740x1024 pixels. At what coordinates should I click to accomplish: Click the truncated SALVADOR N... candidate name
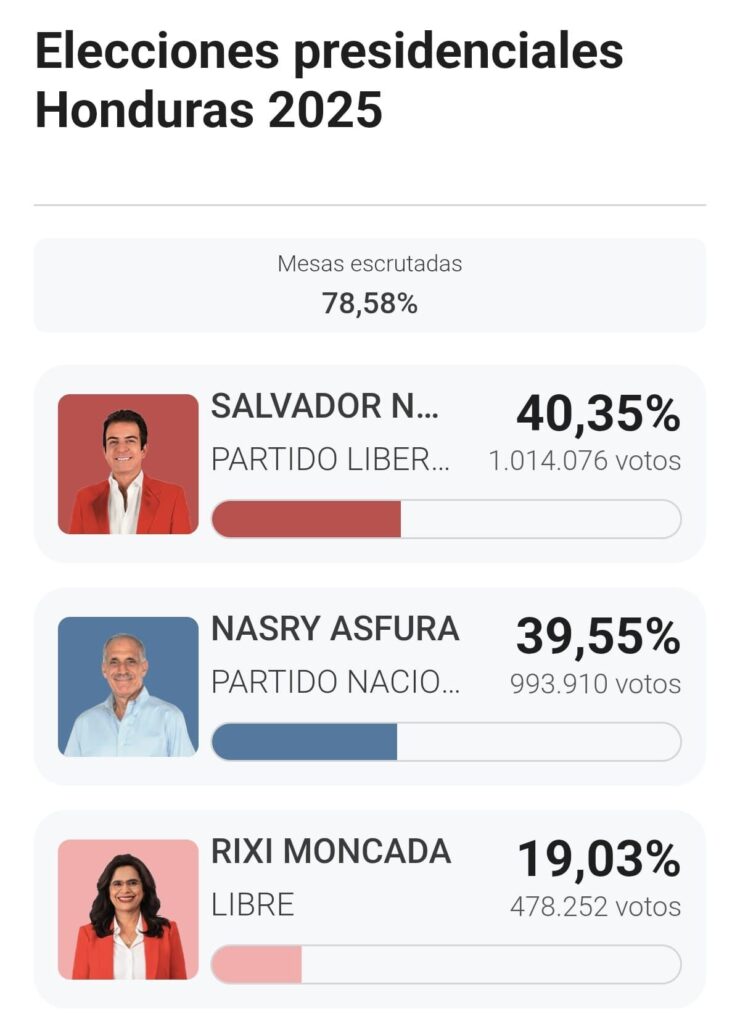click(x=325, y=407)
